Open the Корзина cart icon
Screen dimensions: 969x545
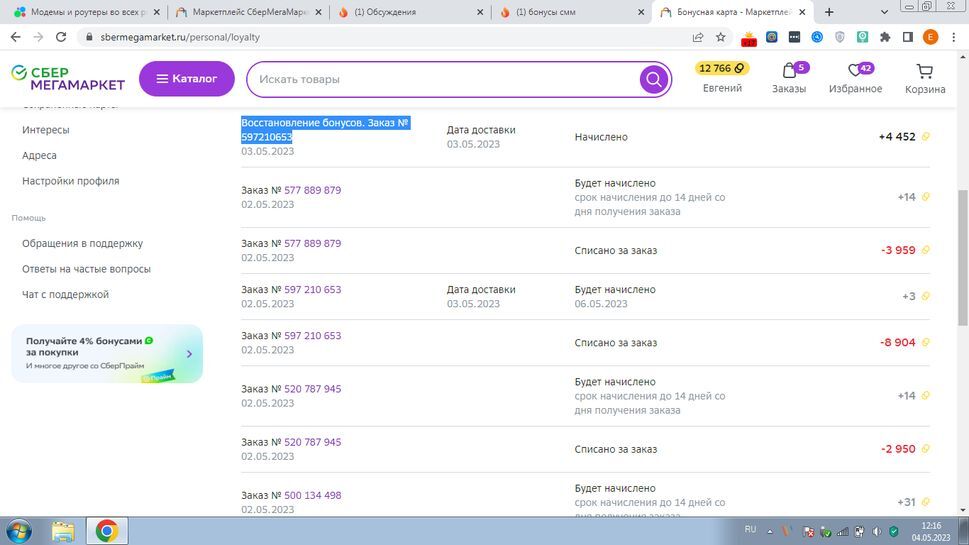(x=925, y=71)
